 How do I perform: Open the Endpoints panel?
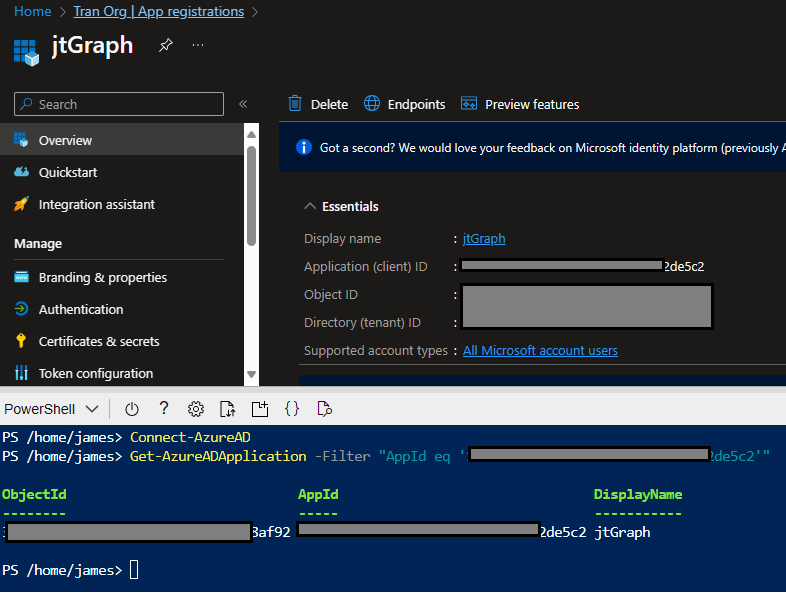tap(404, 104)
